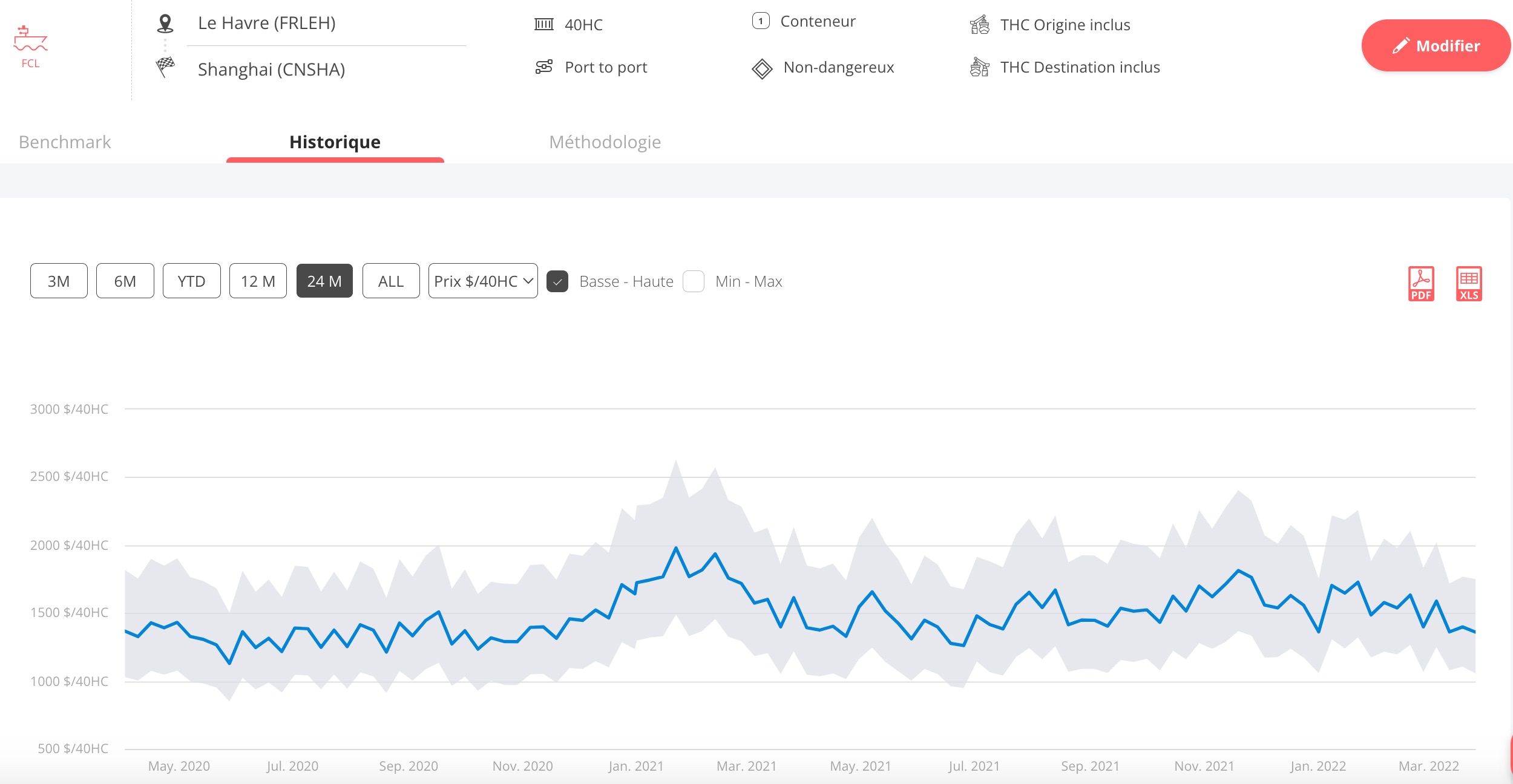Viewport: 1513px width, 784px height.
Task: Click THC Destination inclus text
Action: (1080, 67)
